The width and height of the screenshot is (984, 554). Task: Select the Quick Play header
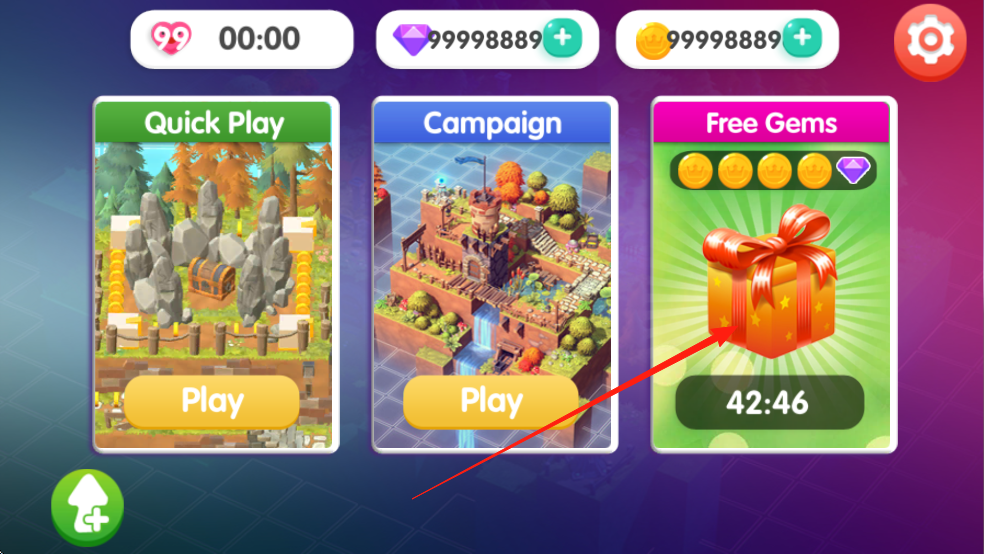point(213,122)
